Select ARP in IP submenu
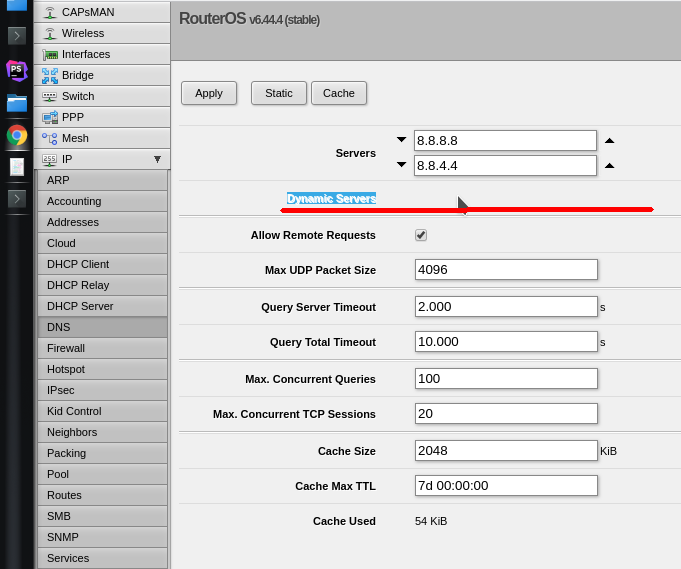Screen dimensions: 681x569 (102, 180)
